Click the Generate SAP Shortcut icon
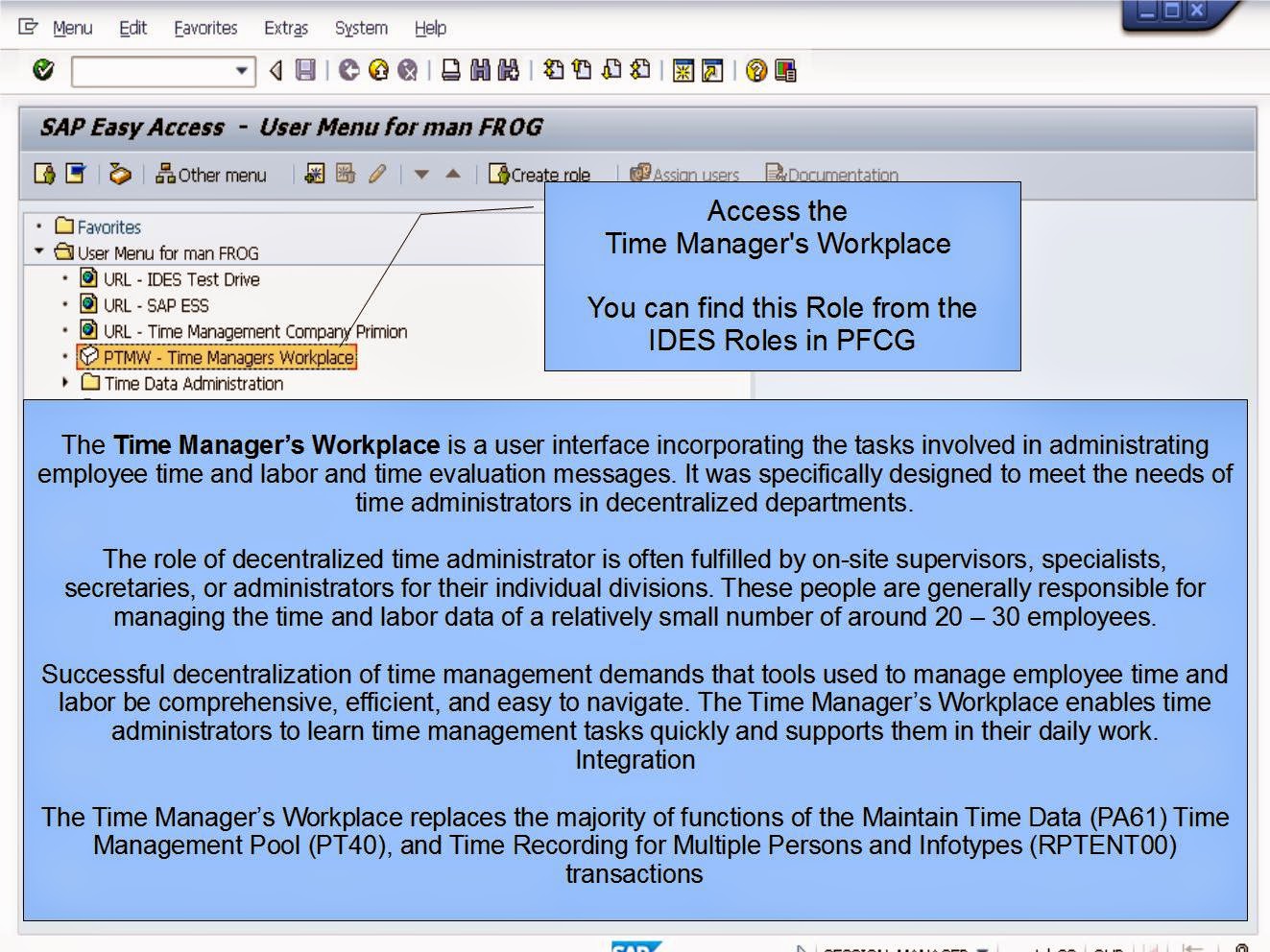The image size is (1270, 952). pyautogui.click(x=710, y=69)
